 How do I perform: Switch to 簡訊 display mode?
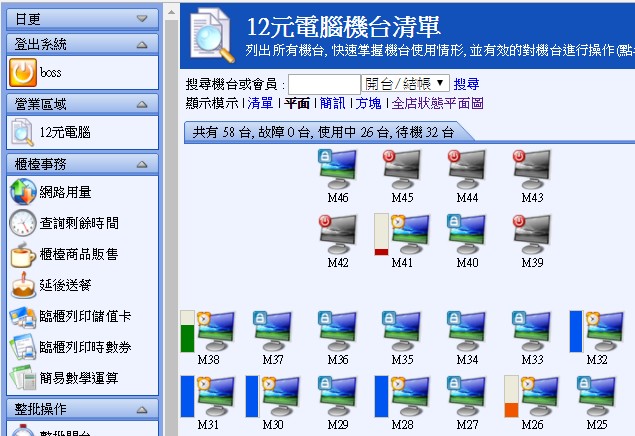(331, 103)
